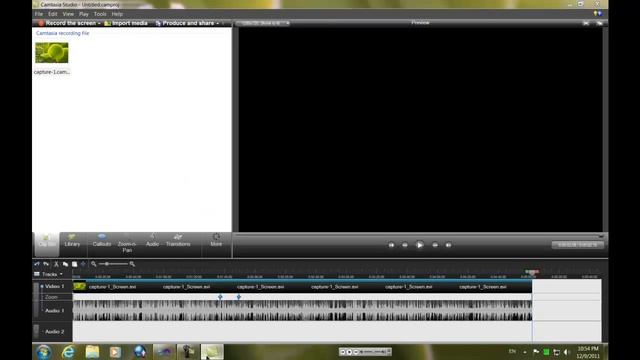Click the second zoom keyframe marker

click(239, 297)
